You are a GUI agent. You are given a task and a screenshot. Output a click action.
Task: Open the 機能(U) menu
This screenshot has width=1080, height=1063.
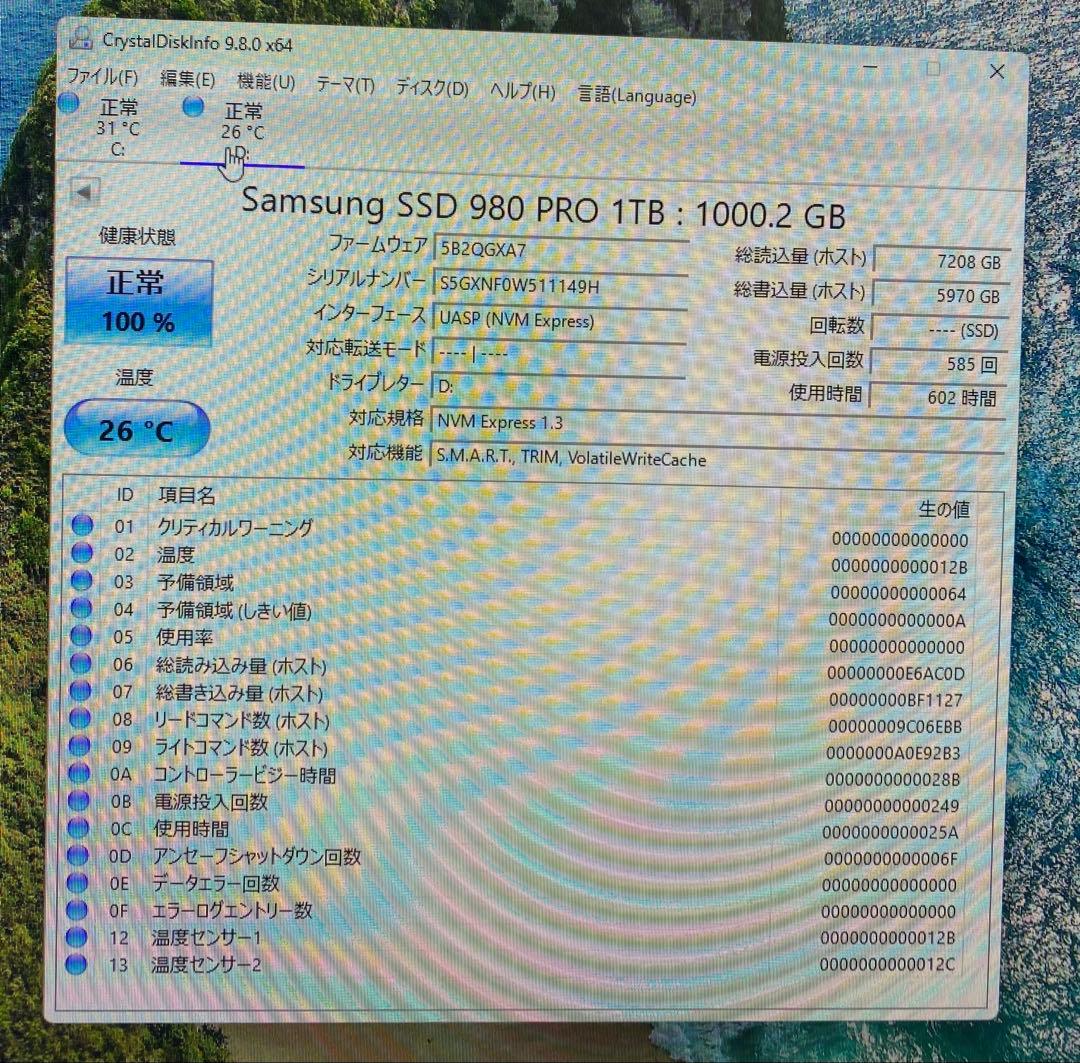(x=266, y=82)
